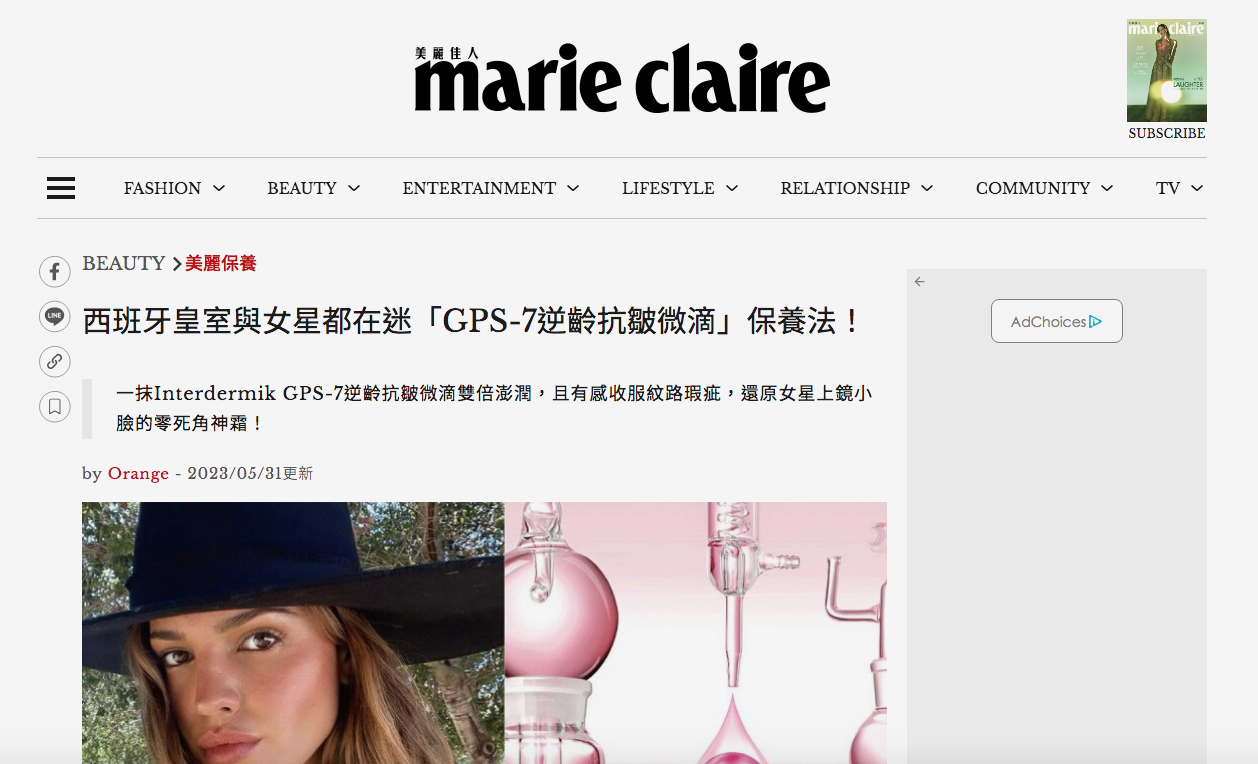Expand the ENTERTAINMENT dropdown chevron
The height and width of the screenshot is (764, 1258).
tap(573, 188)
